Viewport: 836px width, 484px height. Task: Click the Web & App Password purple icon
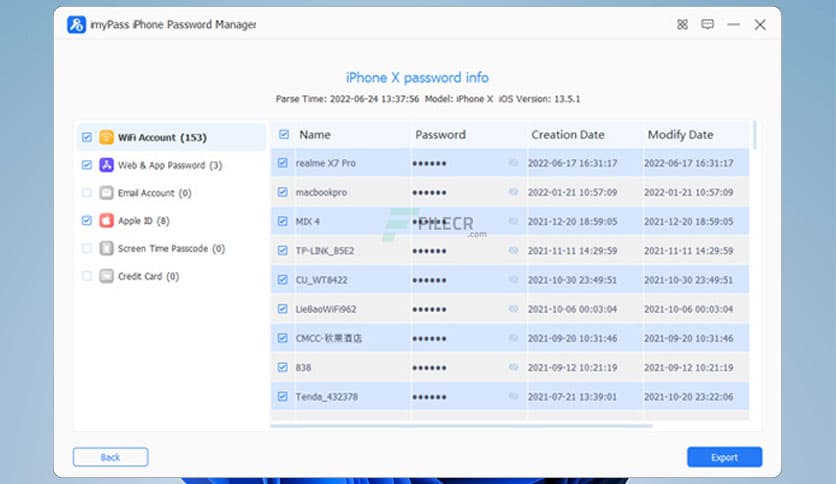point(107,165)
